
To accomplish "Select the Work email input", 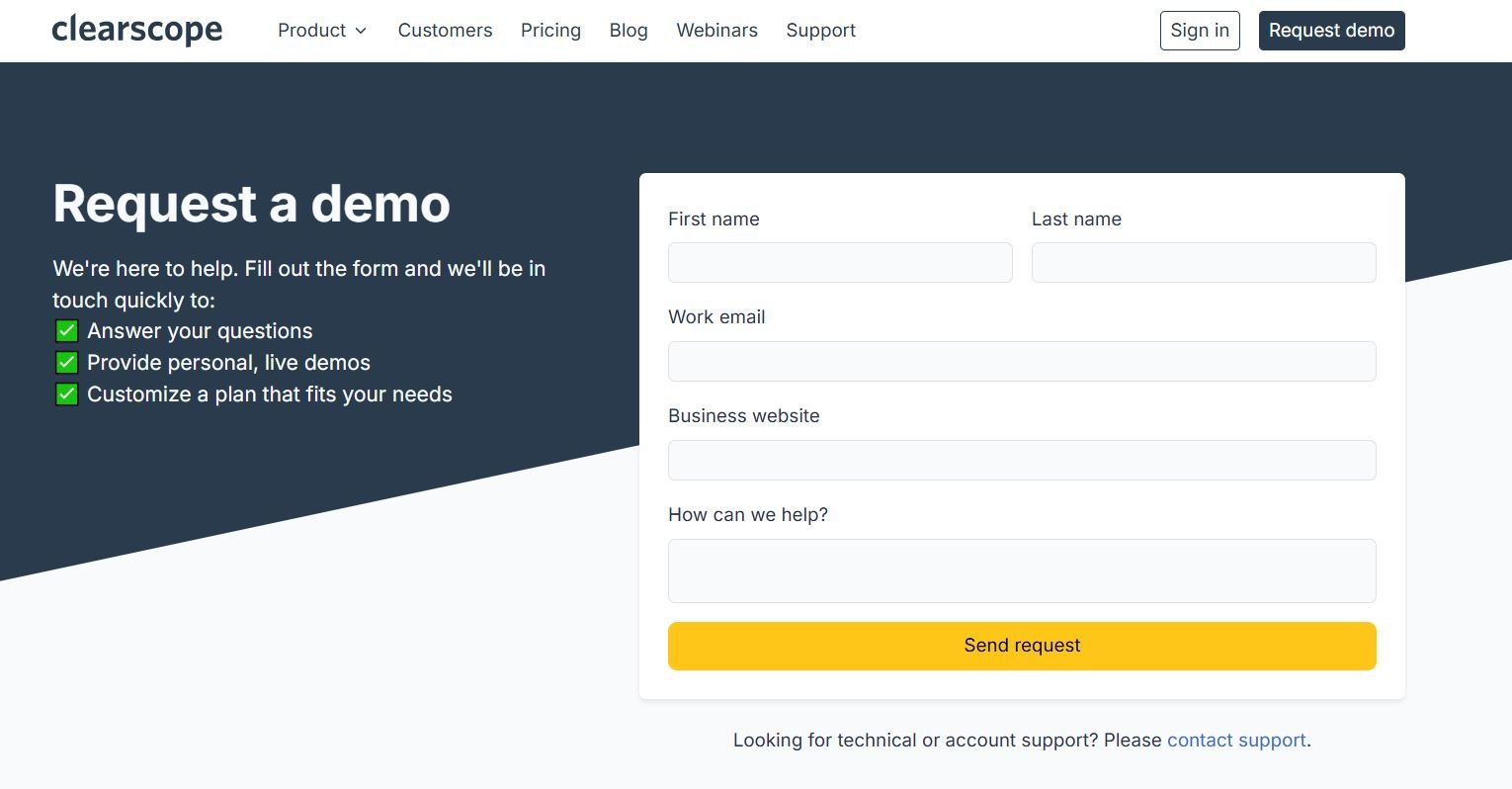I will [x=1022, y=362].
